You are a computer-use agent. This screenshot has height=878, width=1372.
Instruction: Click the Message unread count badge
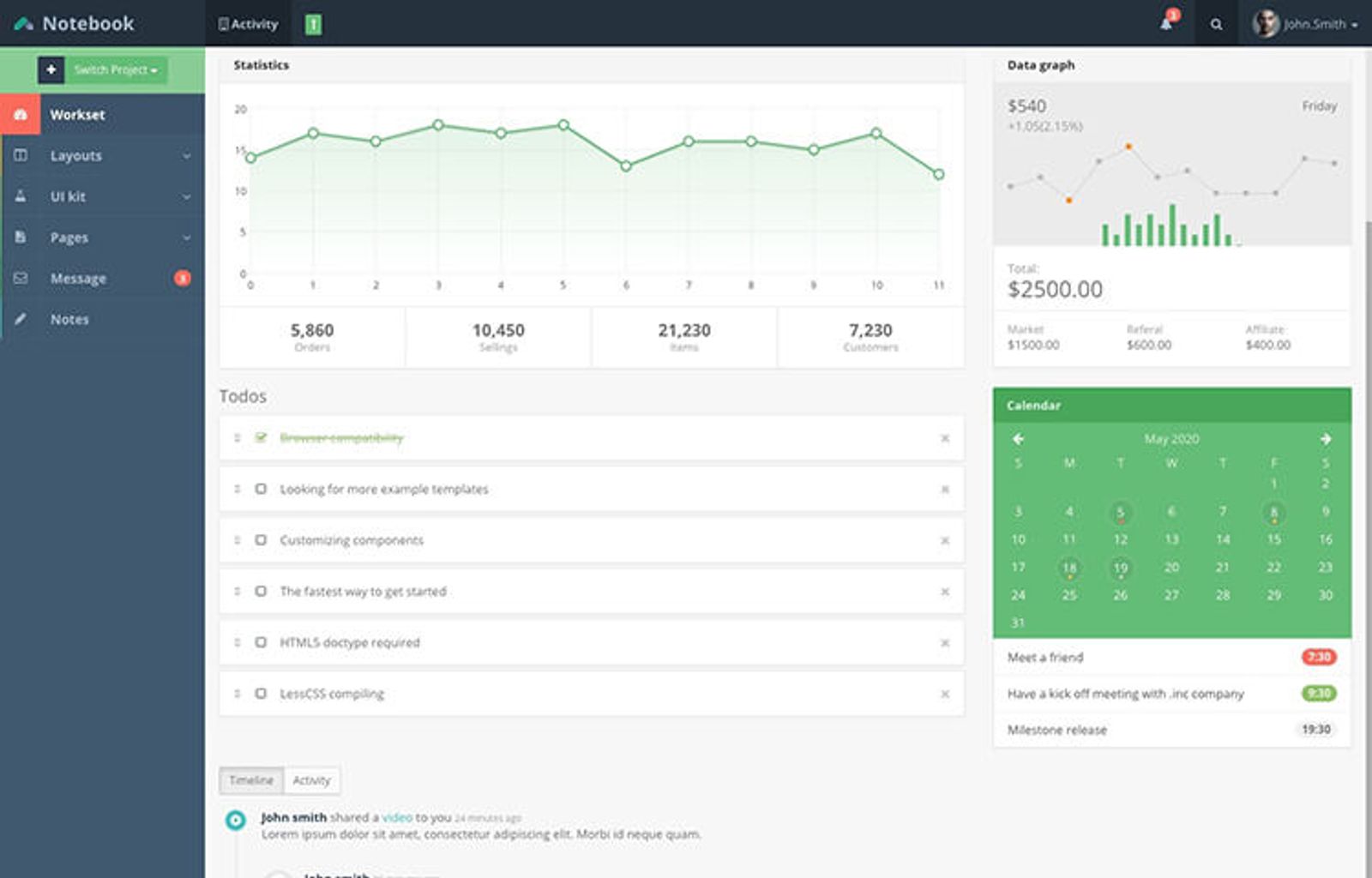click(182, 278)
